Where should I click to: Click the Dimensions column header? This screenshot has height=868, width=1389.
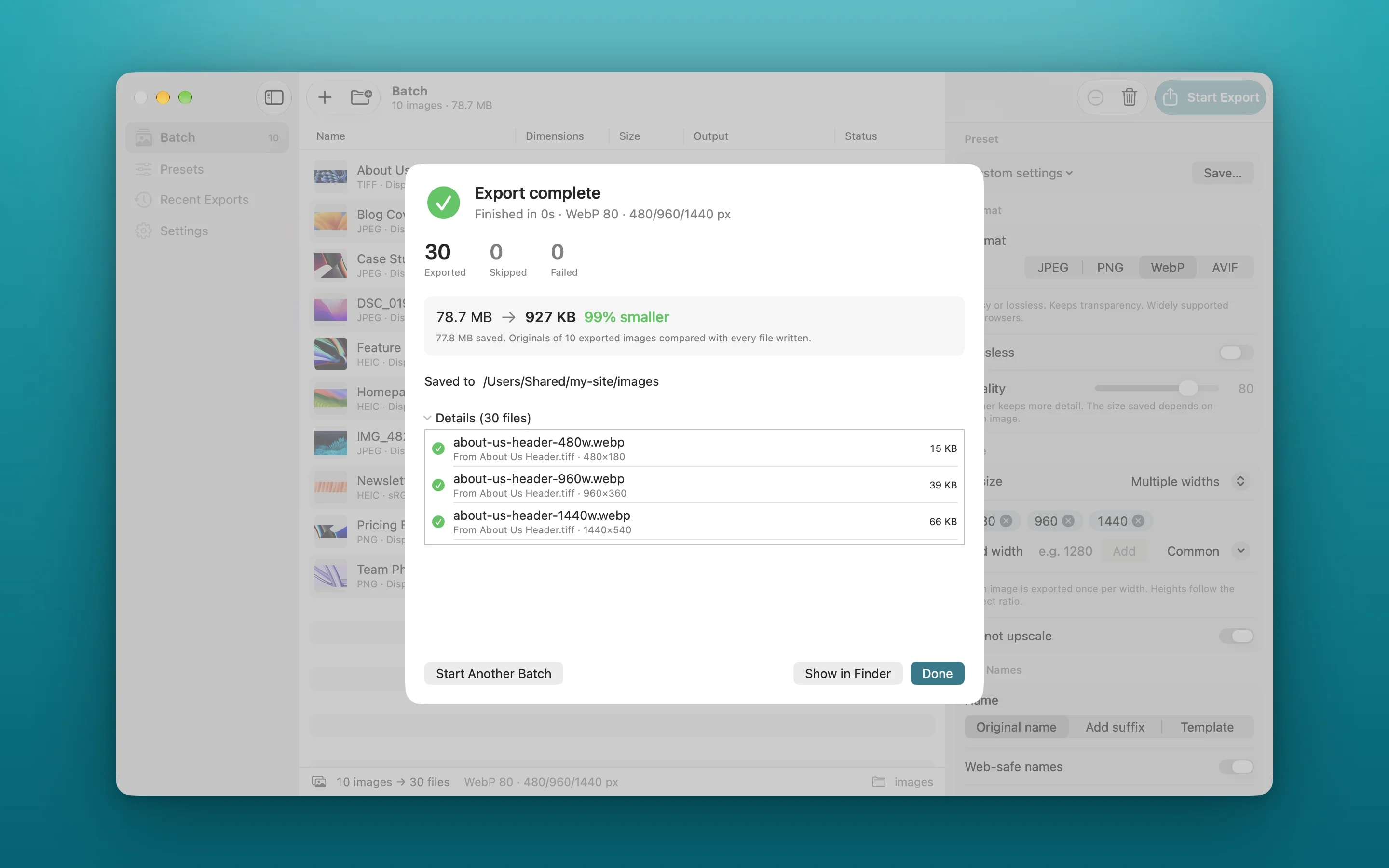pyautogui.click(x=555, y=136)
